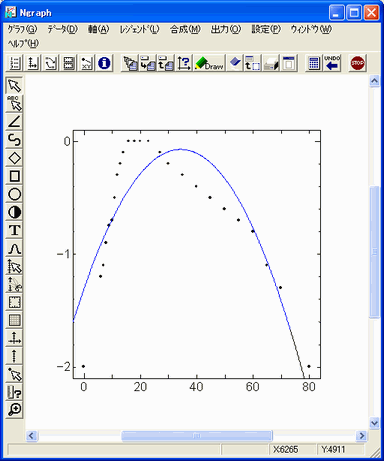This screenshot has height=461, width=384.
Task: Select the diamond polygon tool
Action: pos(14,158)
